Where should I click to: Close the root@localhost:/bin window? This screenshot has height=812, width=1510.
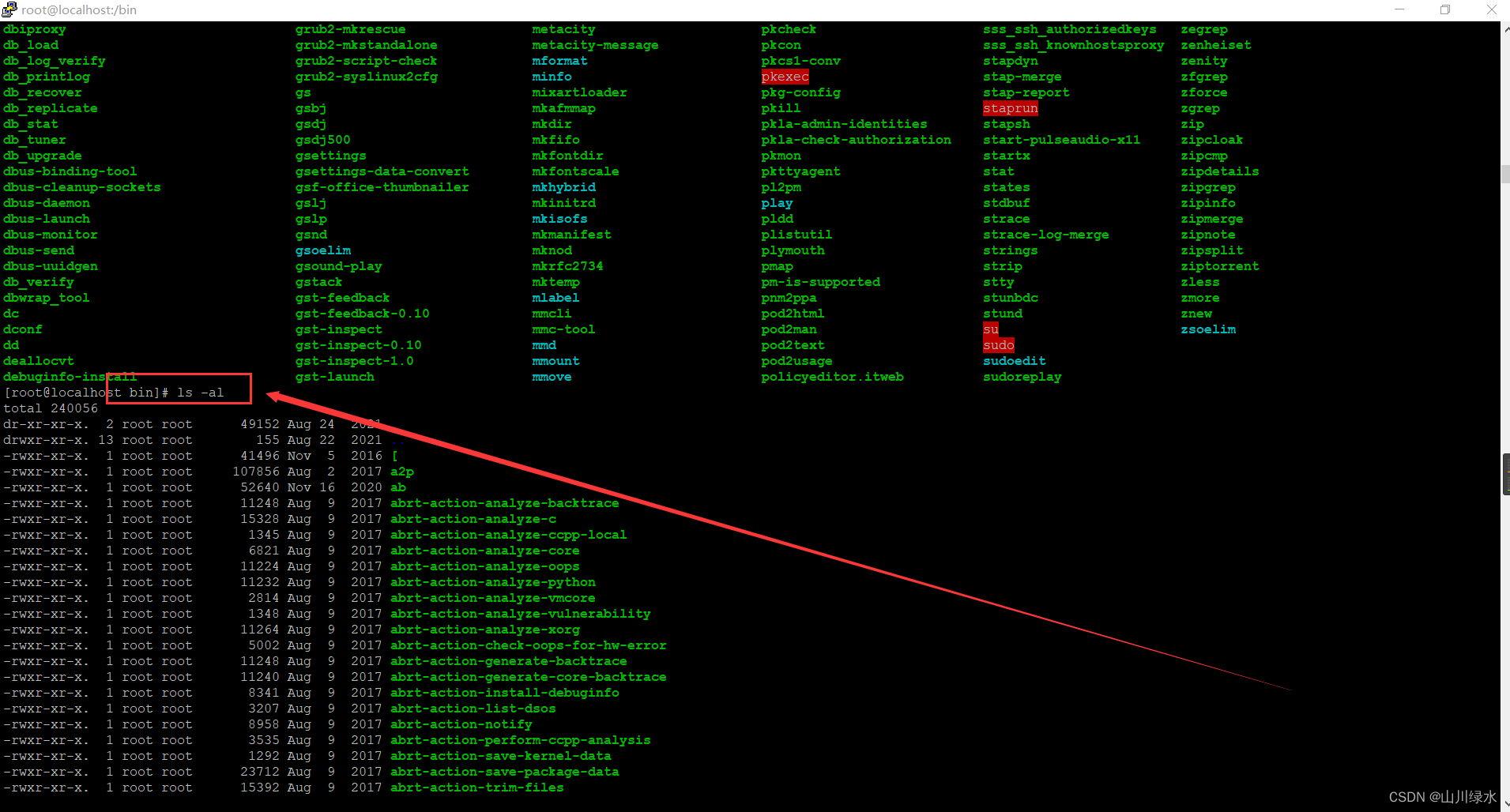coord(1491,9)
